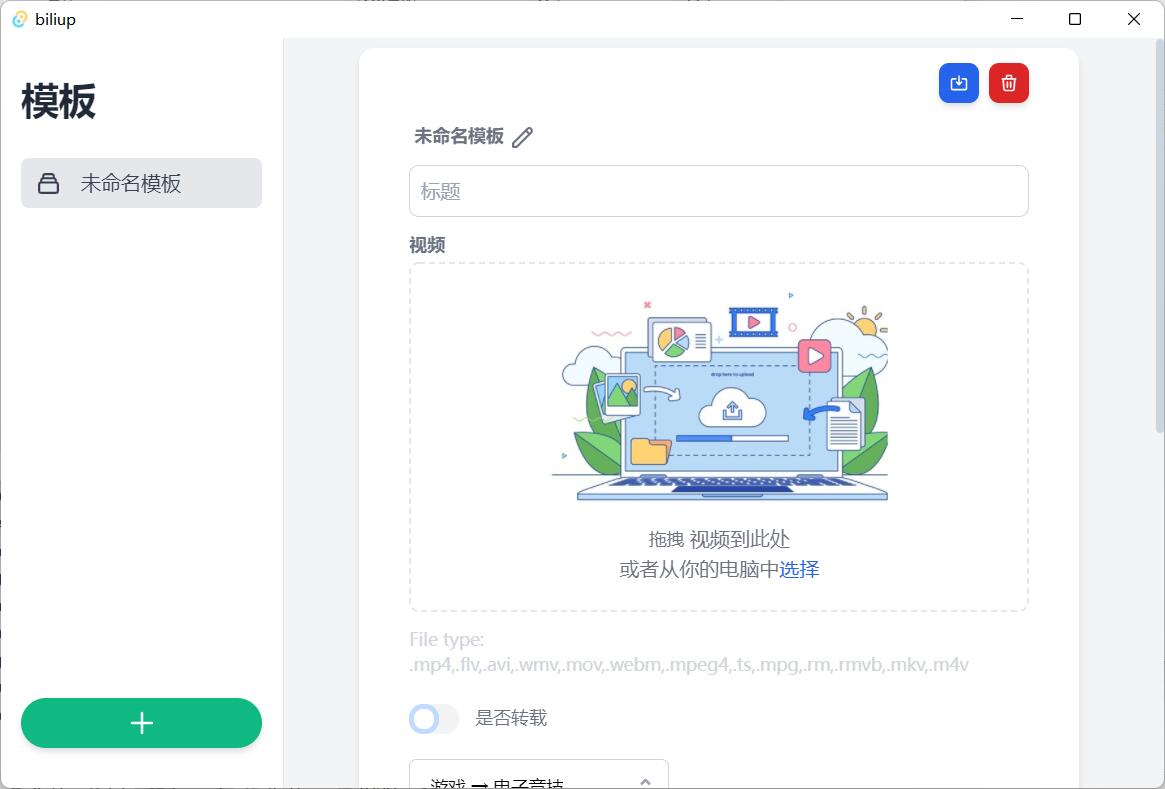Viewport: 1165px width, 789px height.
Task: Click the 未命名模板 template name heading
Action: pos(459,137)
